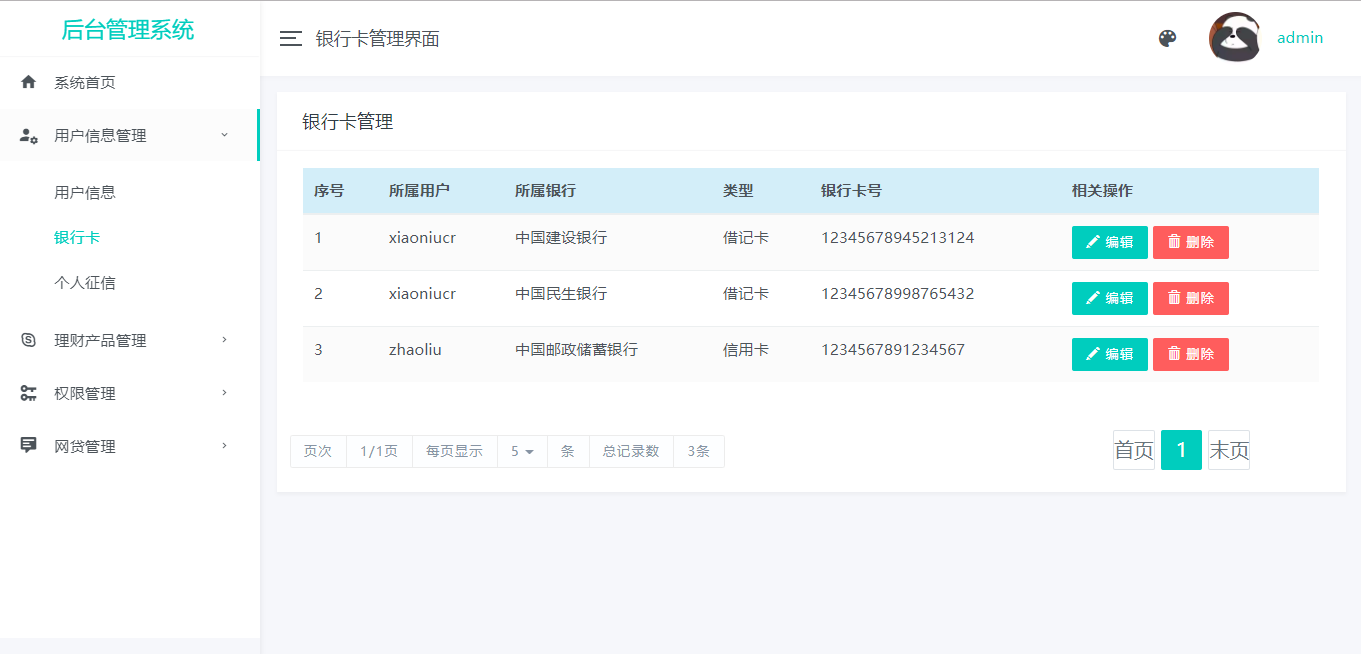The width and height of the screenshot is (1361, 654).
Task: Collapse the 用户信息管理 menu chevron
Action: [224, 134]
